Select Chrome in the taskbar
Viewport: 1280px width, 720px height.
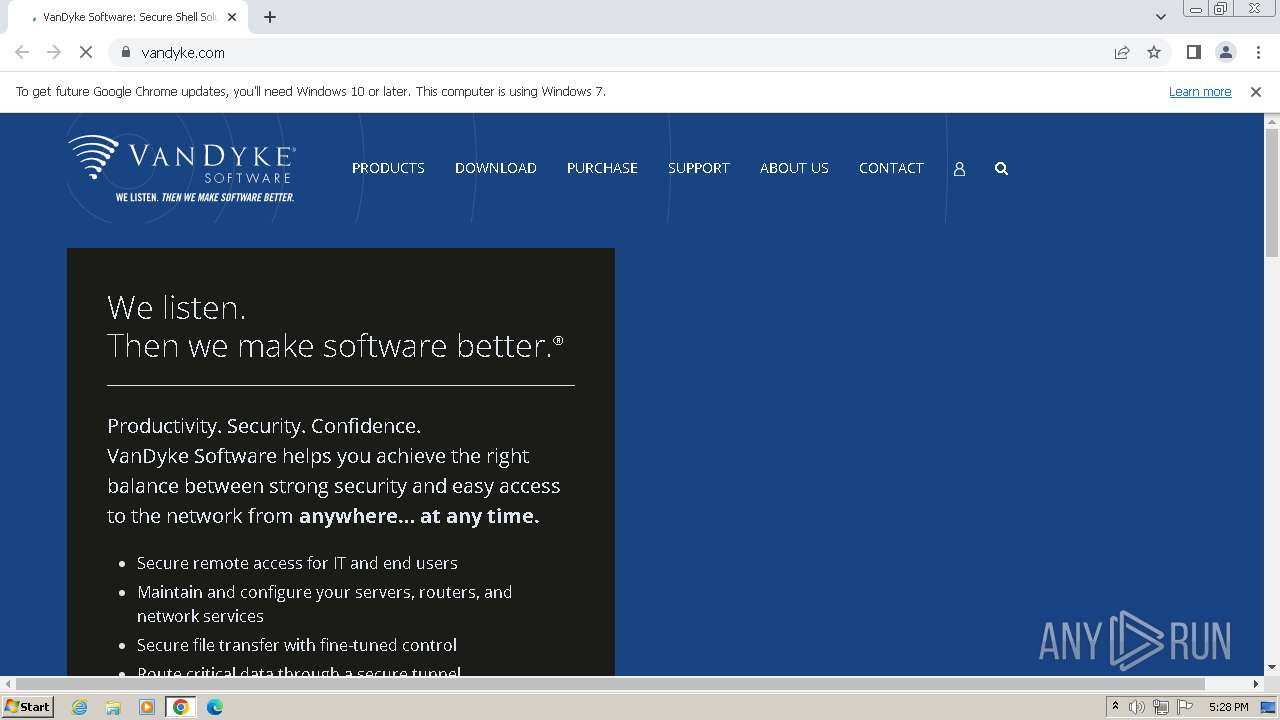click(x=181, y=707)
